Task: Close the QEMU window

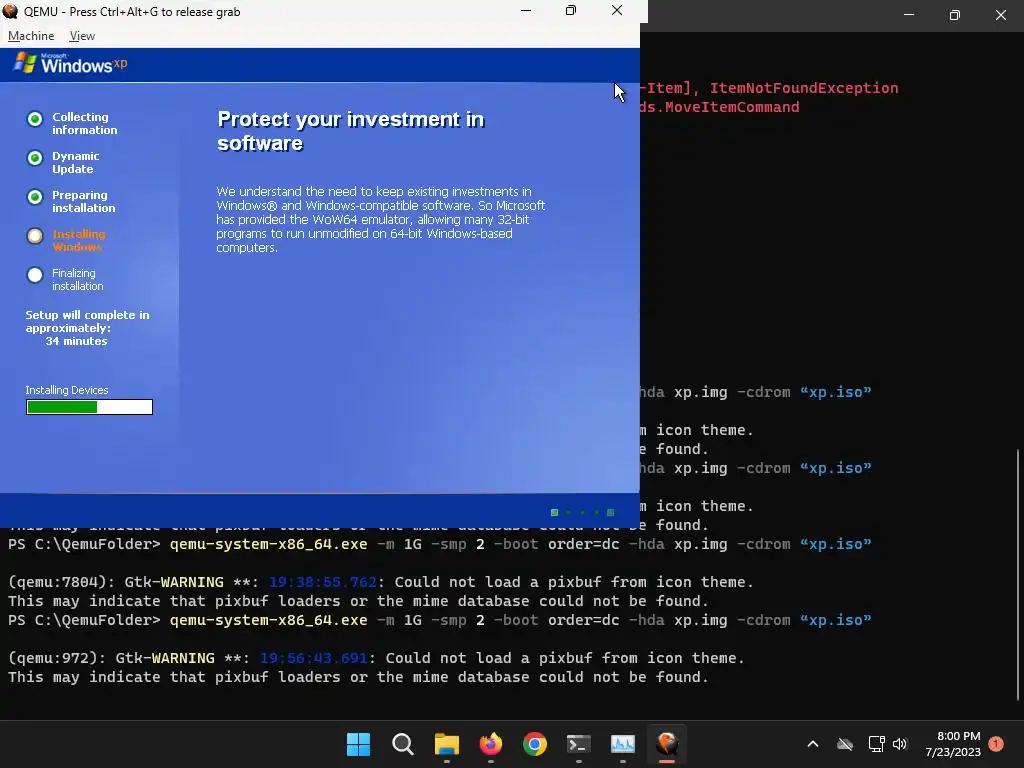Action: pyautogui.click(x=616, y=11)
